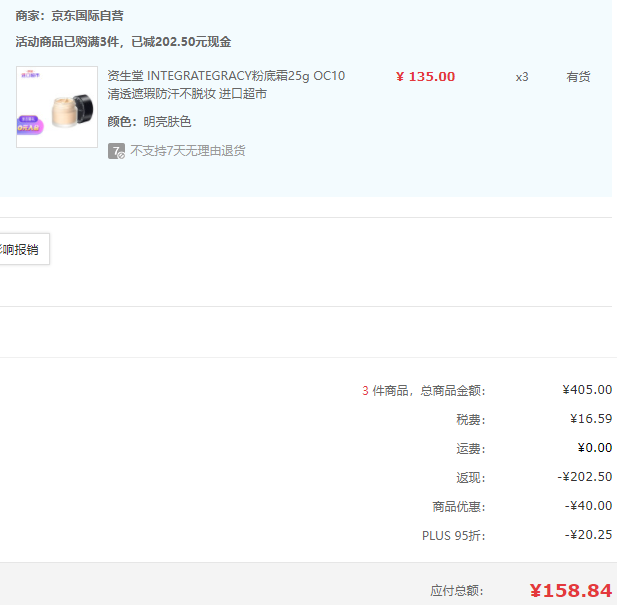Select the label 运费
This screenshot has width=617, height=605.
pos(471,449)
